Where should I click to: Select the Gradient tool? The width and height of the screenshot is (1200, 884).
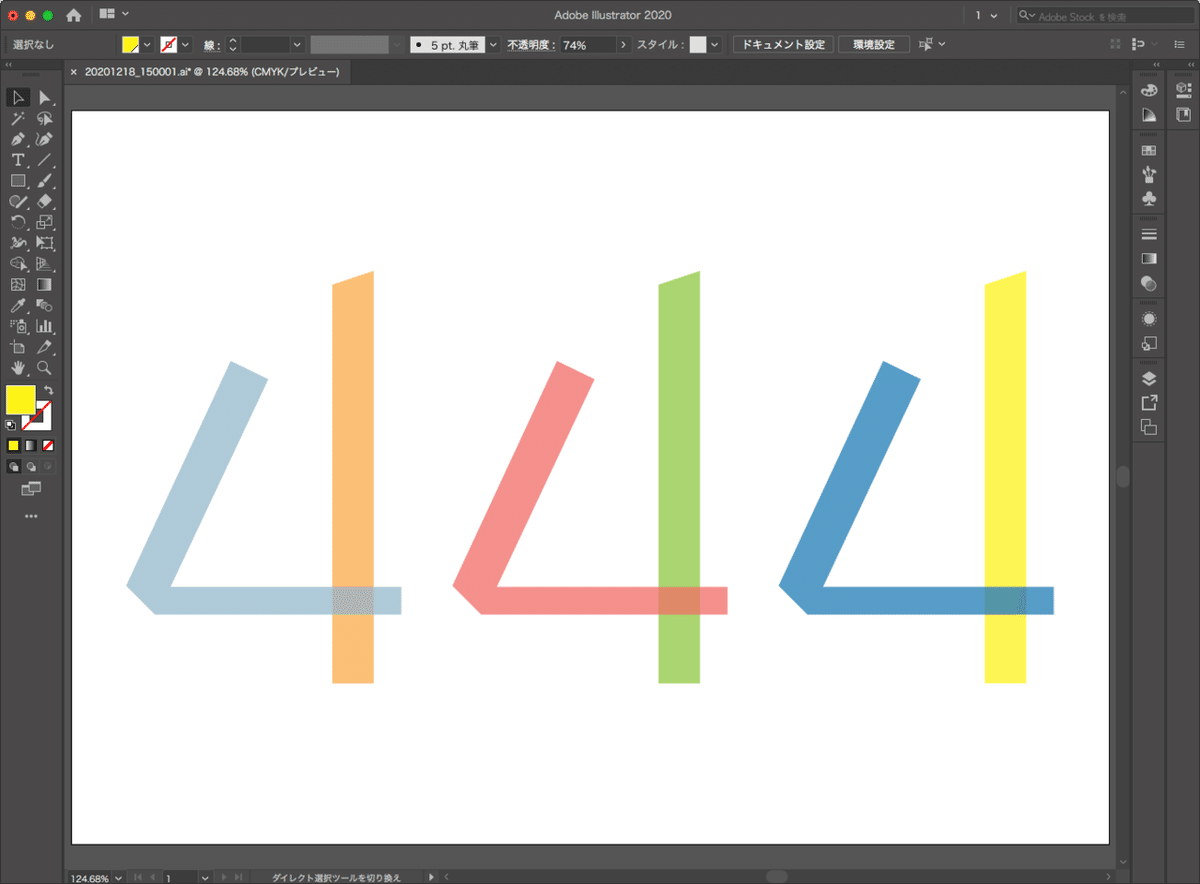coord(45,285)
